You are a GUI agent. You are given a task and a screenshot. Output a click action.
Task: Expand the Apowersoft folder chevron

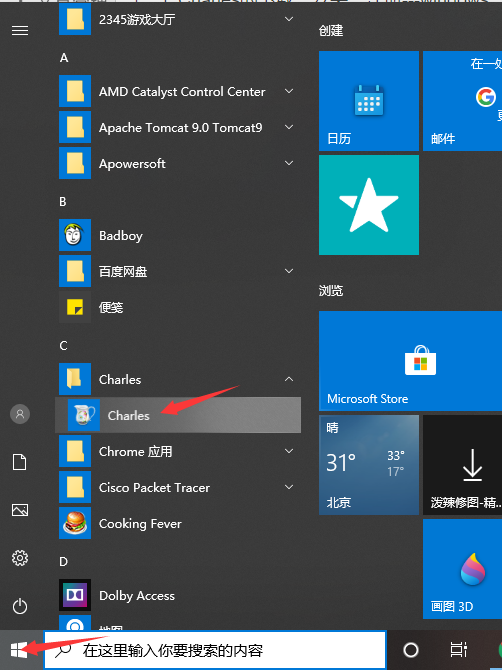tap(289, 163)
